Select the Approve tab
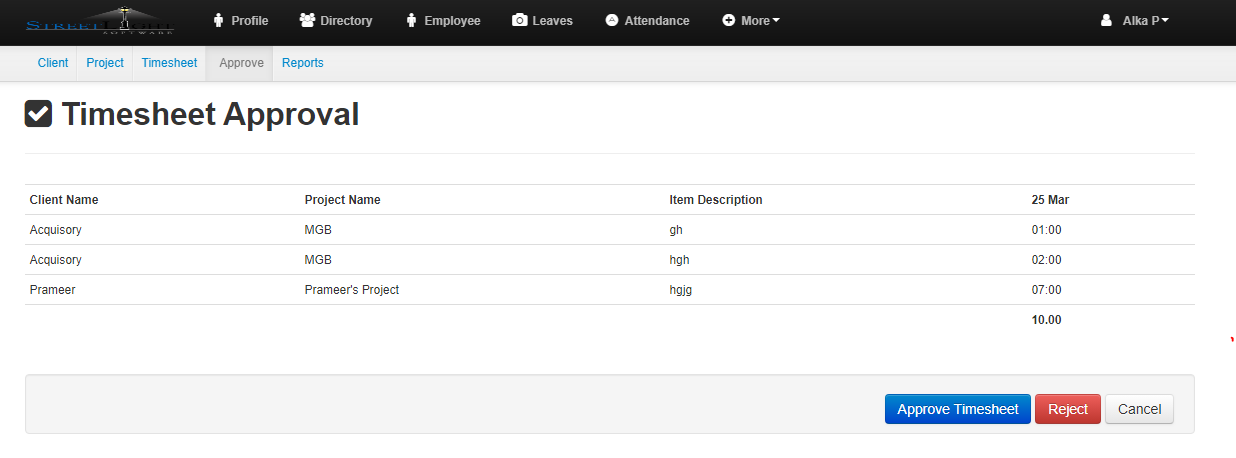 241,63
